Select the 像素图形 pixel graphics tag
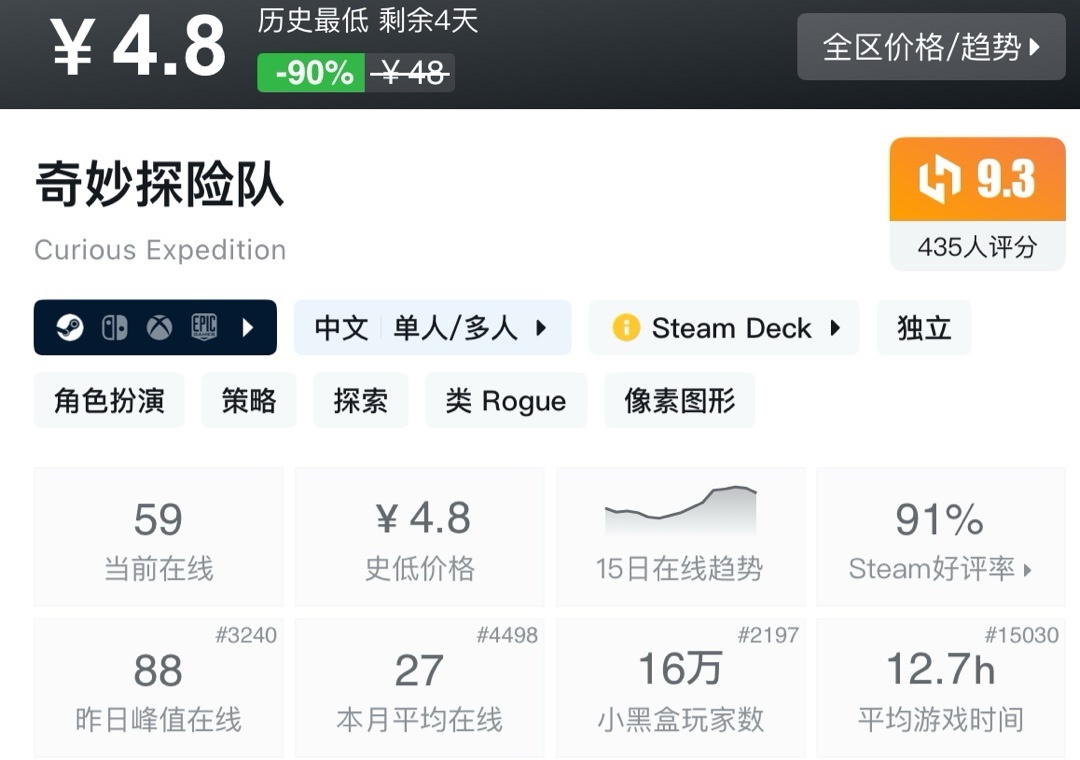This screenshot has height=760, width=1080. [x=680, y=401]
